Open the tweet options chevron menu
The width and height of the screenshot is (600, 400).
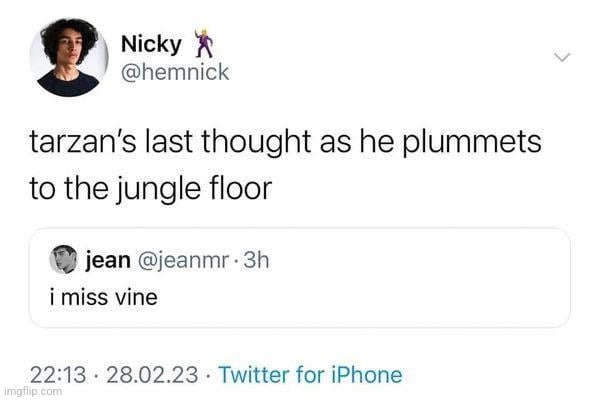(563, 57)
